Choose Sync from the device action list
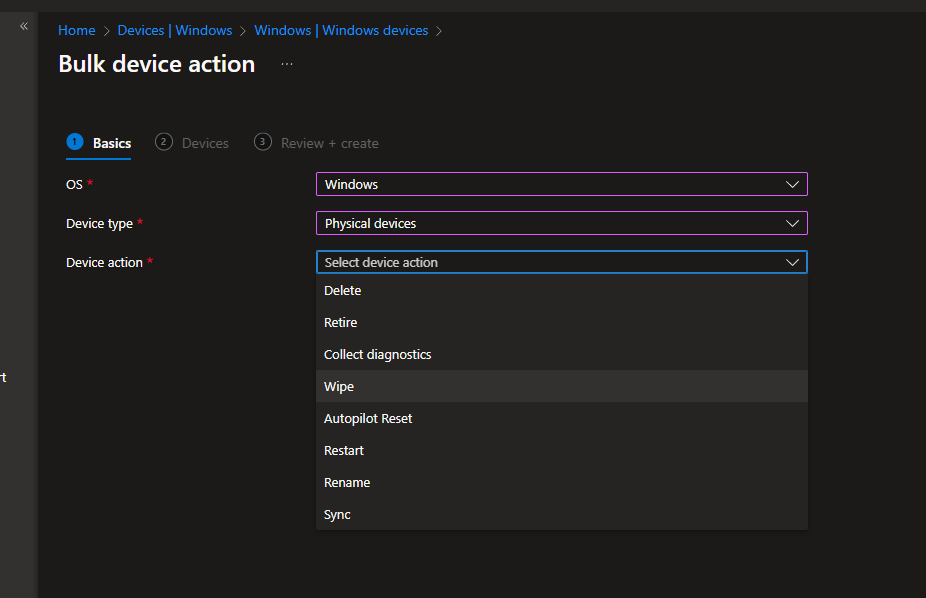This screenshot has width=926, height=598. (562, 514)
